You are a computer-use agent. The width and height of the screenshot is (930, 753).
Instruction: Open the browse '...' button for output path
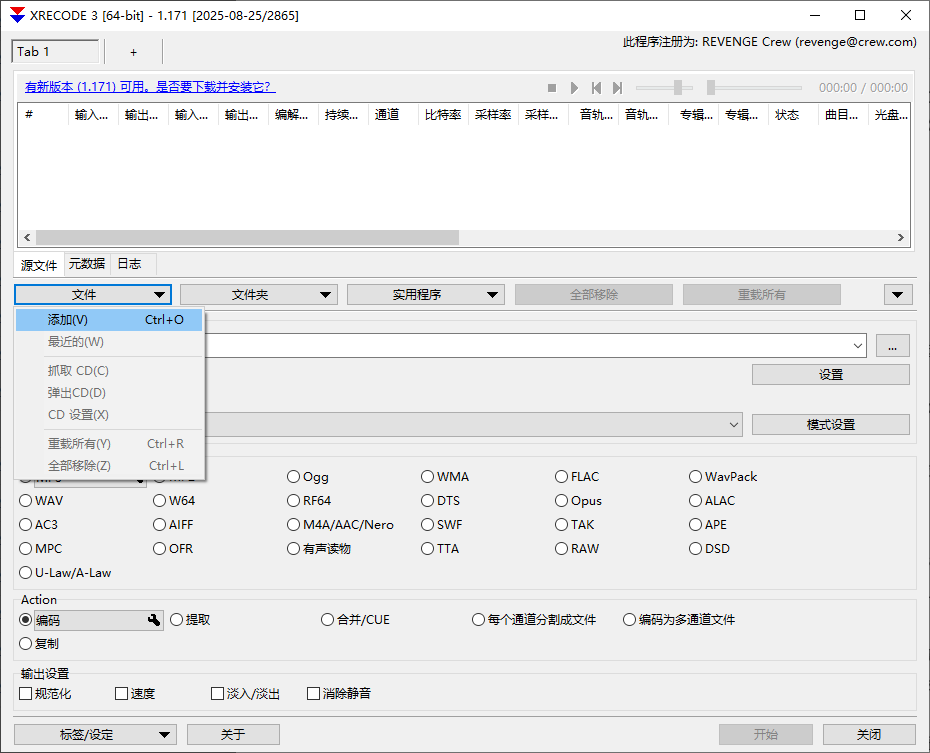pyautogui.click(x=892, y=346)
